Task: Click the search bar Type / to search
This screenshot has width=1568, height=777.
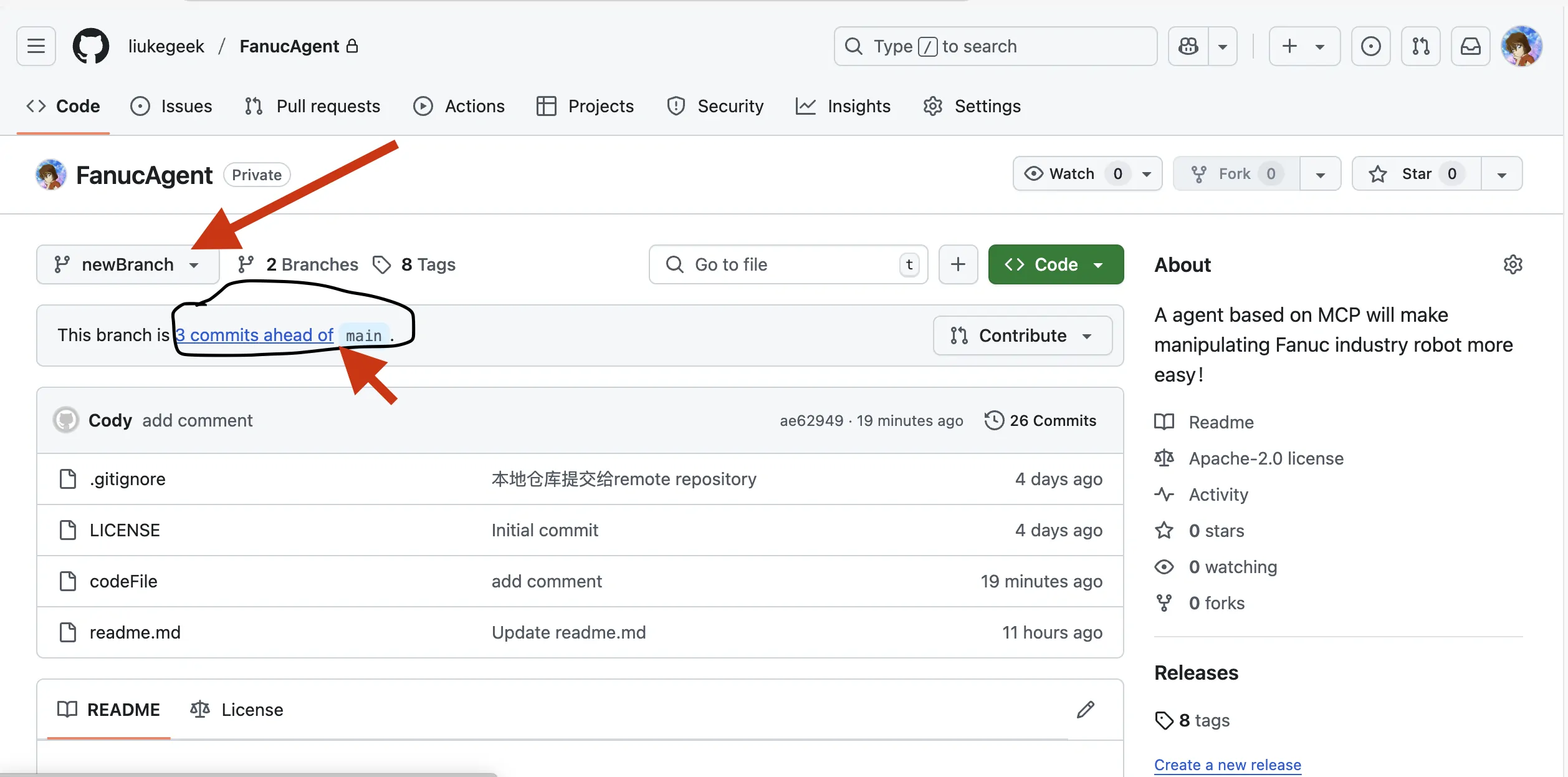Action: (x=995, y=46)
